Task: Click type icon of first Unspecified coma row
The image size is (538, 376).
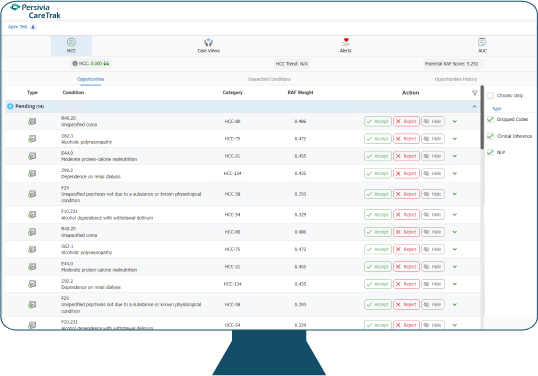Action: coord(32,121)
